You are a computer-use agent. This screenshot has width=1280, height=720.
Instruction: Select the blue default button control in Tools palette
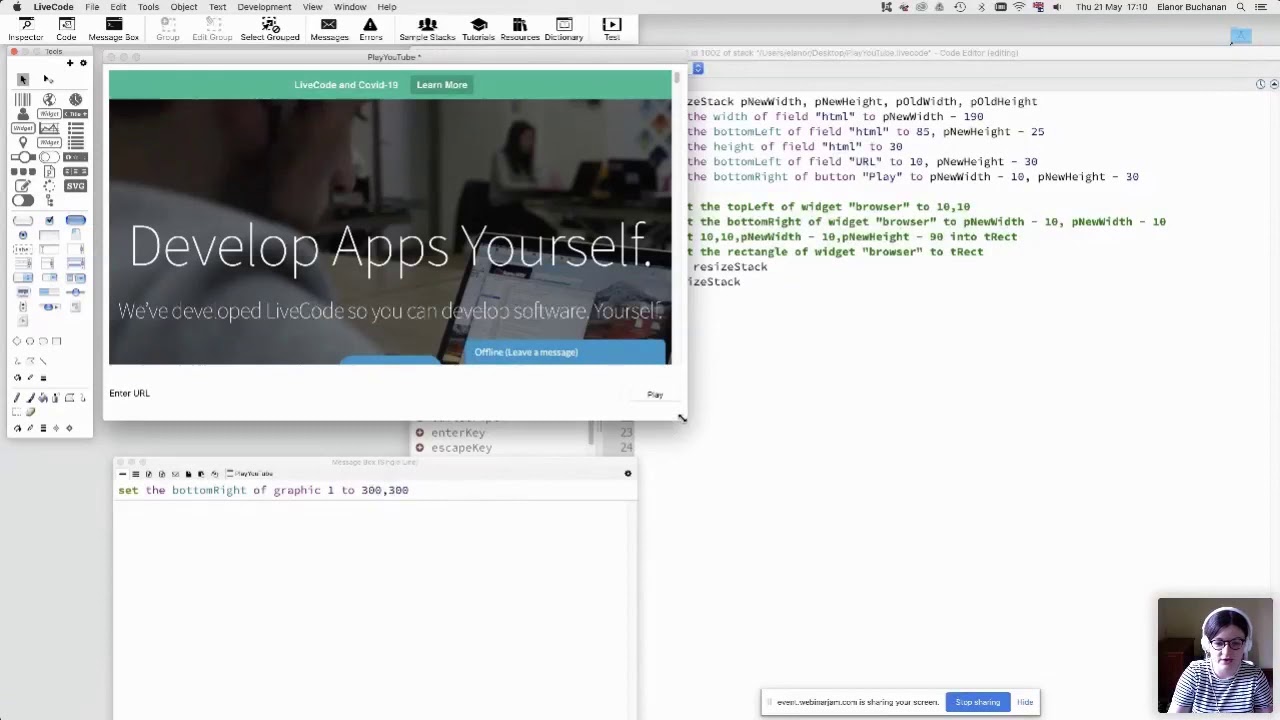pyautogui.click(x=75, y=220)
